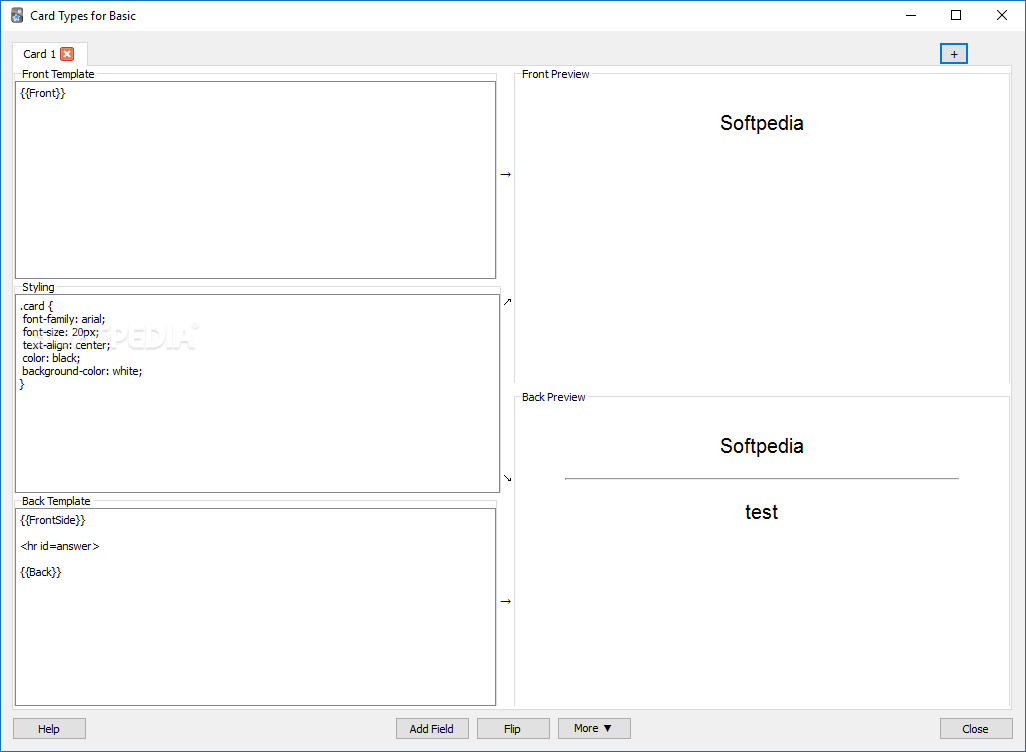Viewport: 1026px width, 752px height.
Task: Click 'test' answer in Back Preview
Action: pos(762,512)
